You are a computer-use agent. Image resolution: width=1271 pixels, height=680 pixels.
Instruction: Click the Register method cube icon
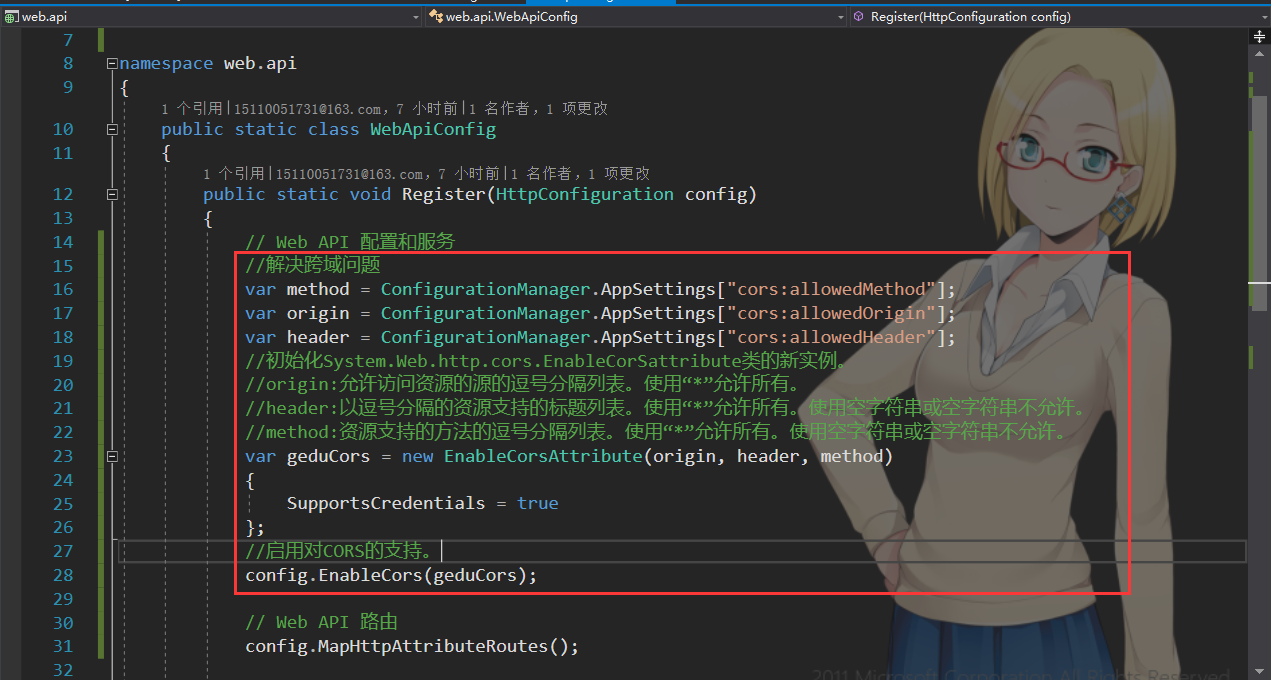coord(859,16)
